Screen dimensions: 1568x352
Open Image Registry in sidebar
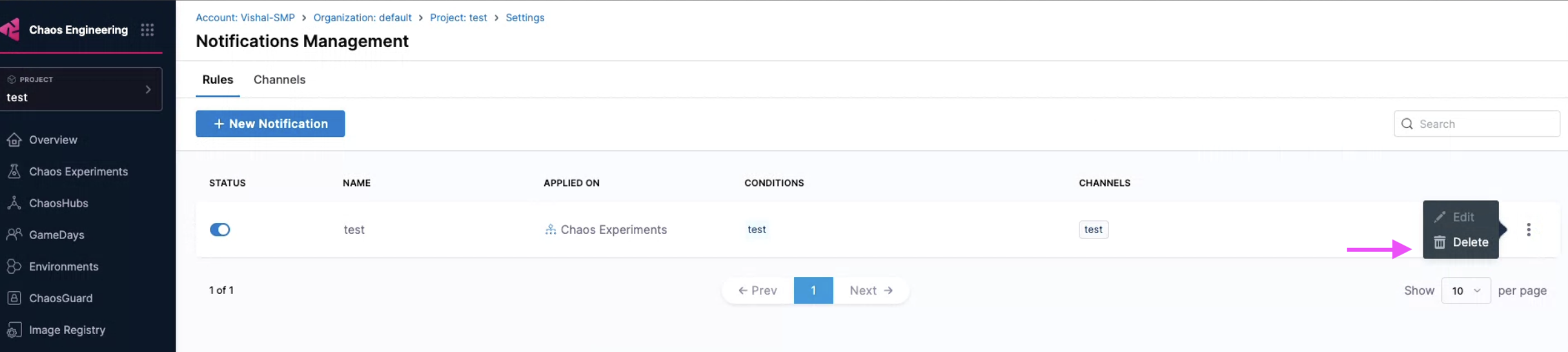66,330
